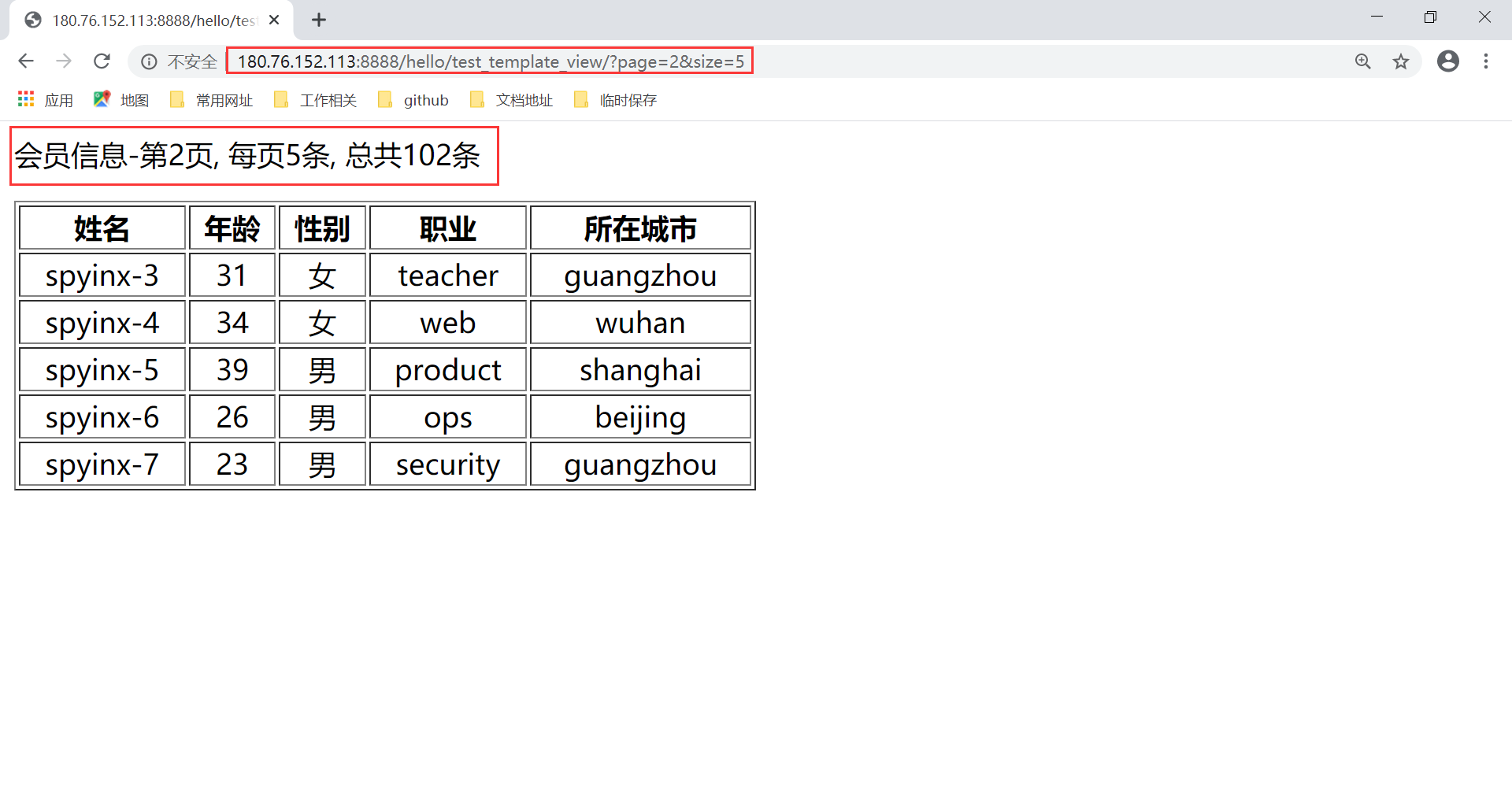This screenshot has height=803, width=1512.
Task: Click age 23 in spyinx-7 row
Action: 232,464
